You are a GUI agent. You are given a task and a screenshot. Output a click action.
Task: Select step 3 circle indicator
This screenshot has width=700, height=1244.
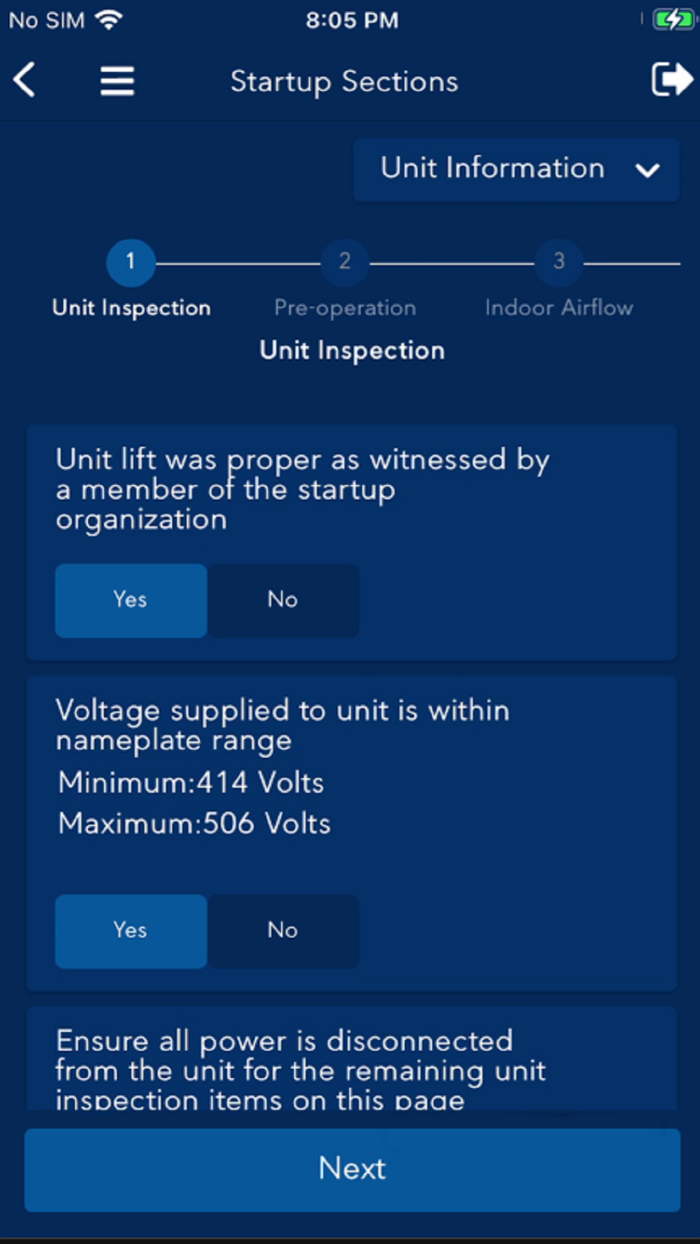559,262
